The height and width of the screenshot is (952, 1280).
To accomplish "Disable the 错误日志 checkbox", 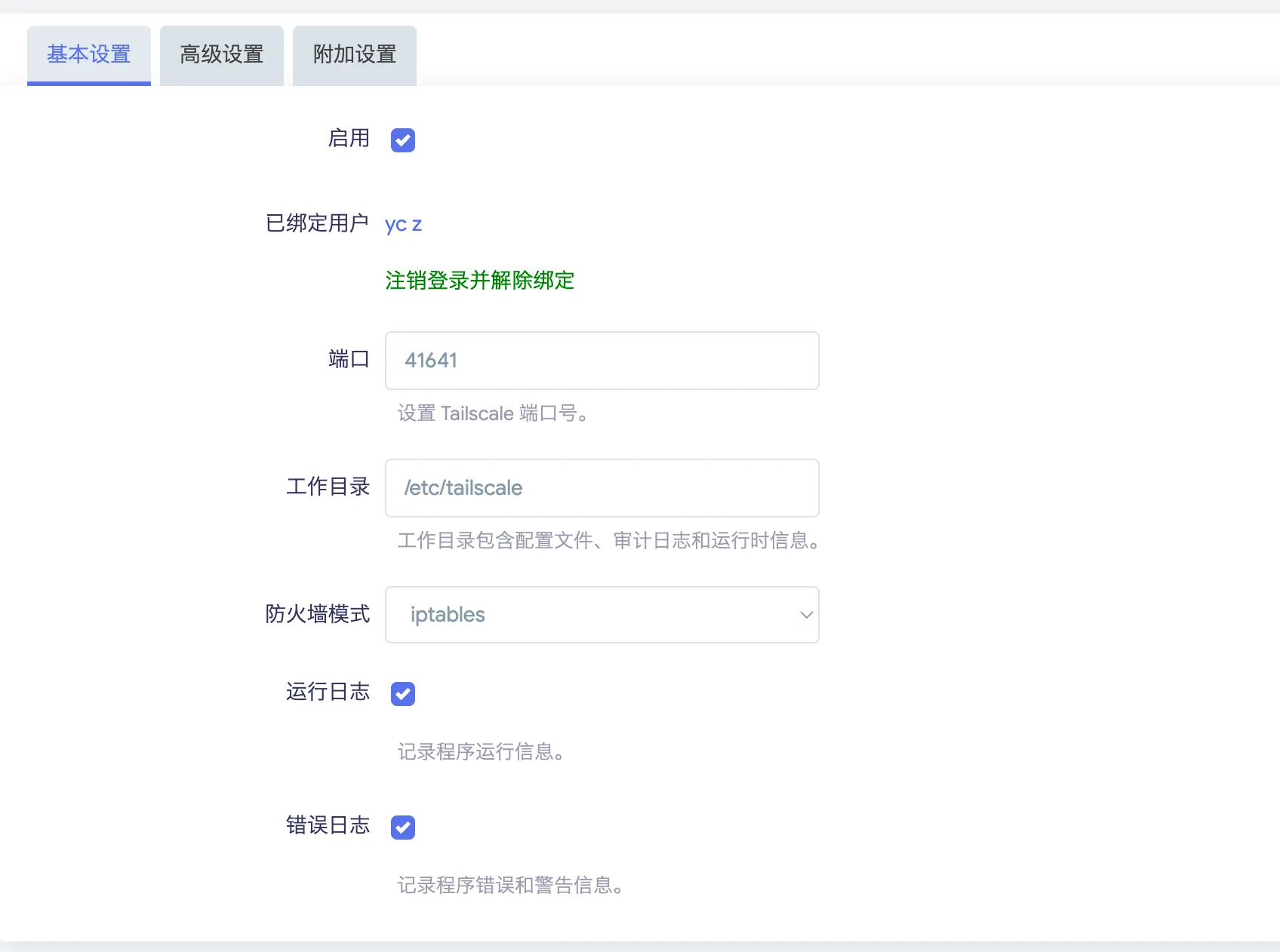I will click(403, 828).
